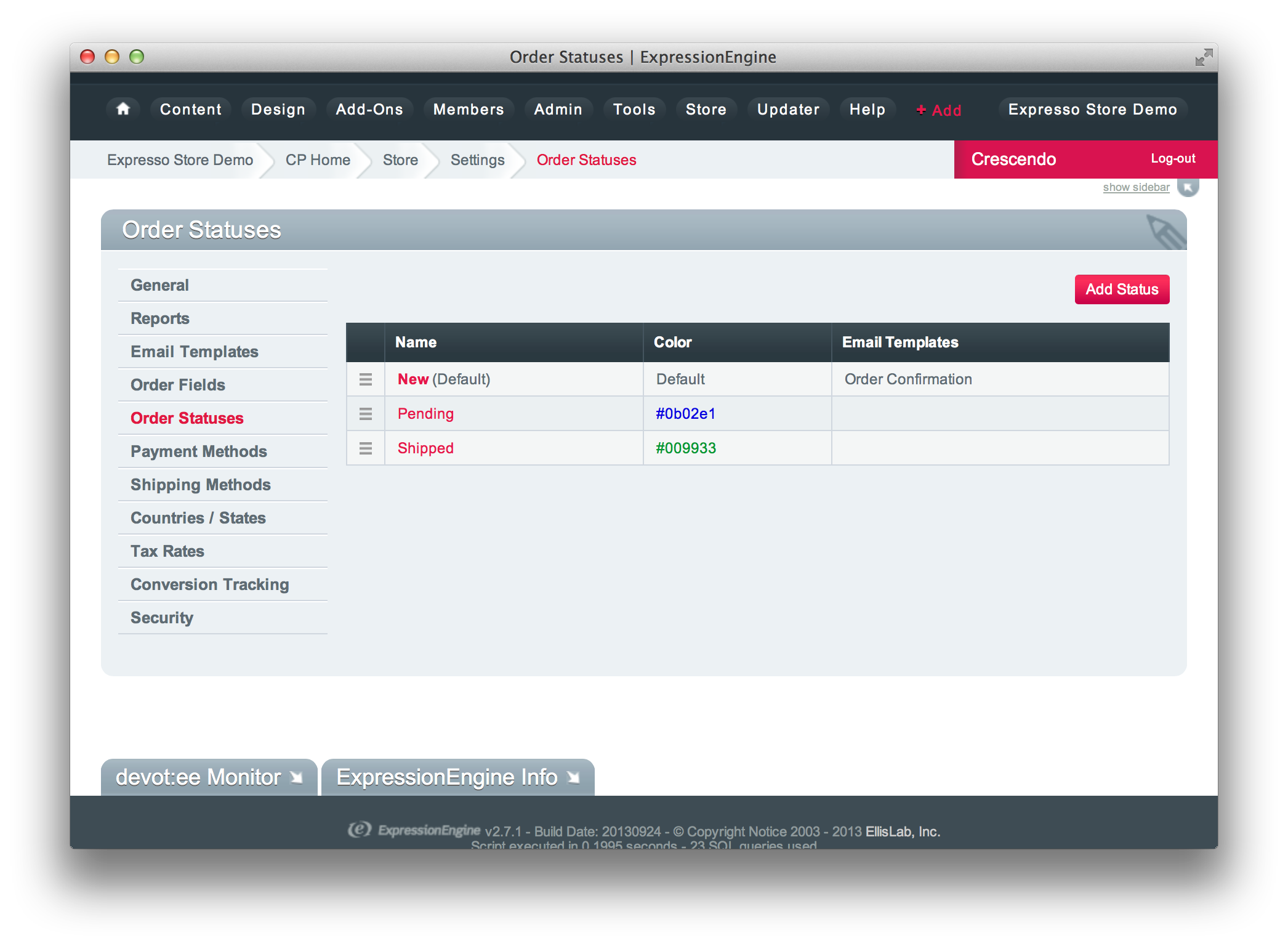Click the Log-out link
This screenshot has width=1288, height=946.
tap(1173, 159)
